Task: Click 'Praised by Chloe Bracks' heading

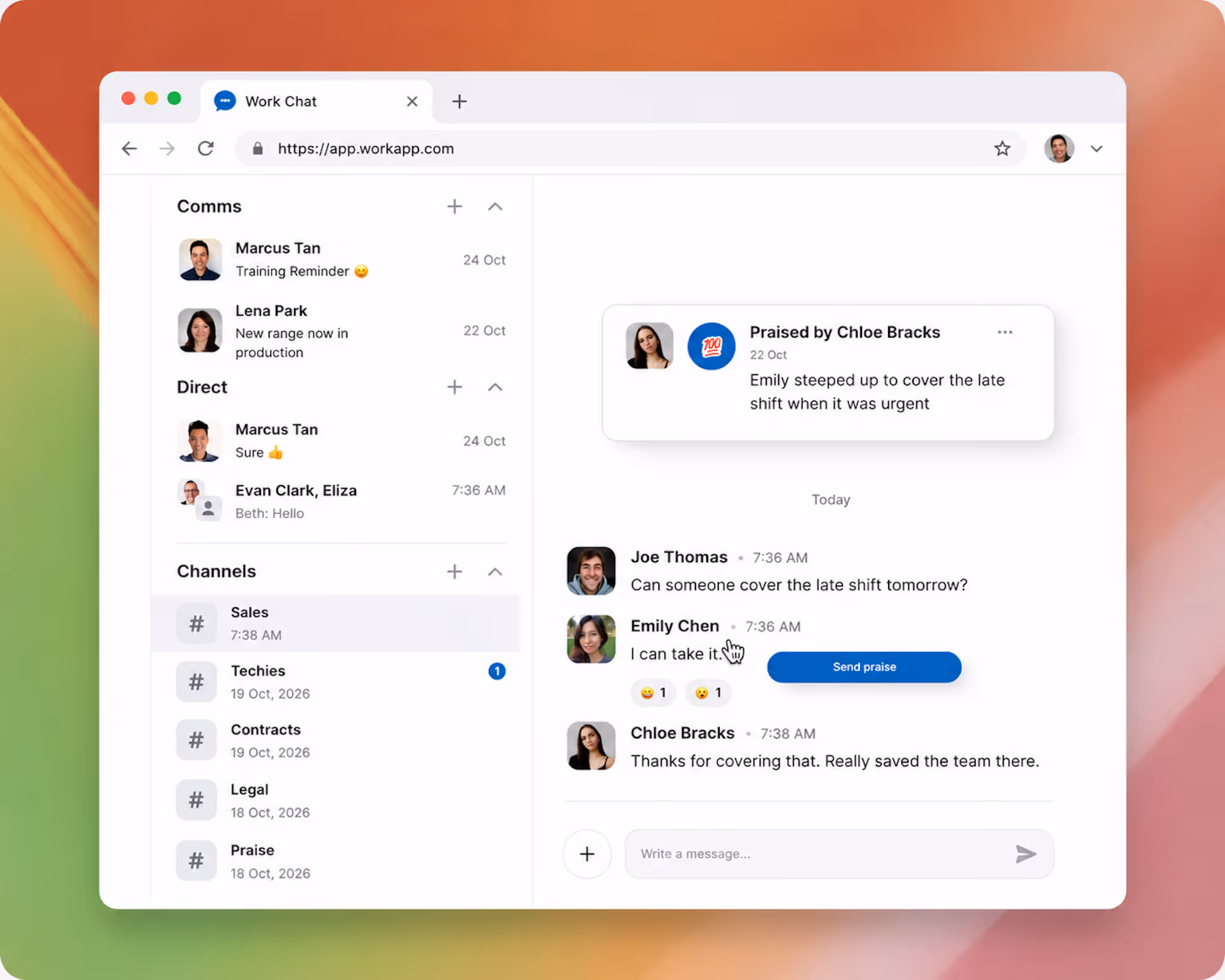Action: point(845,332)
